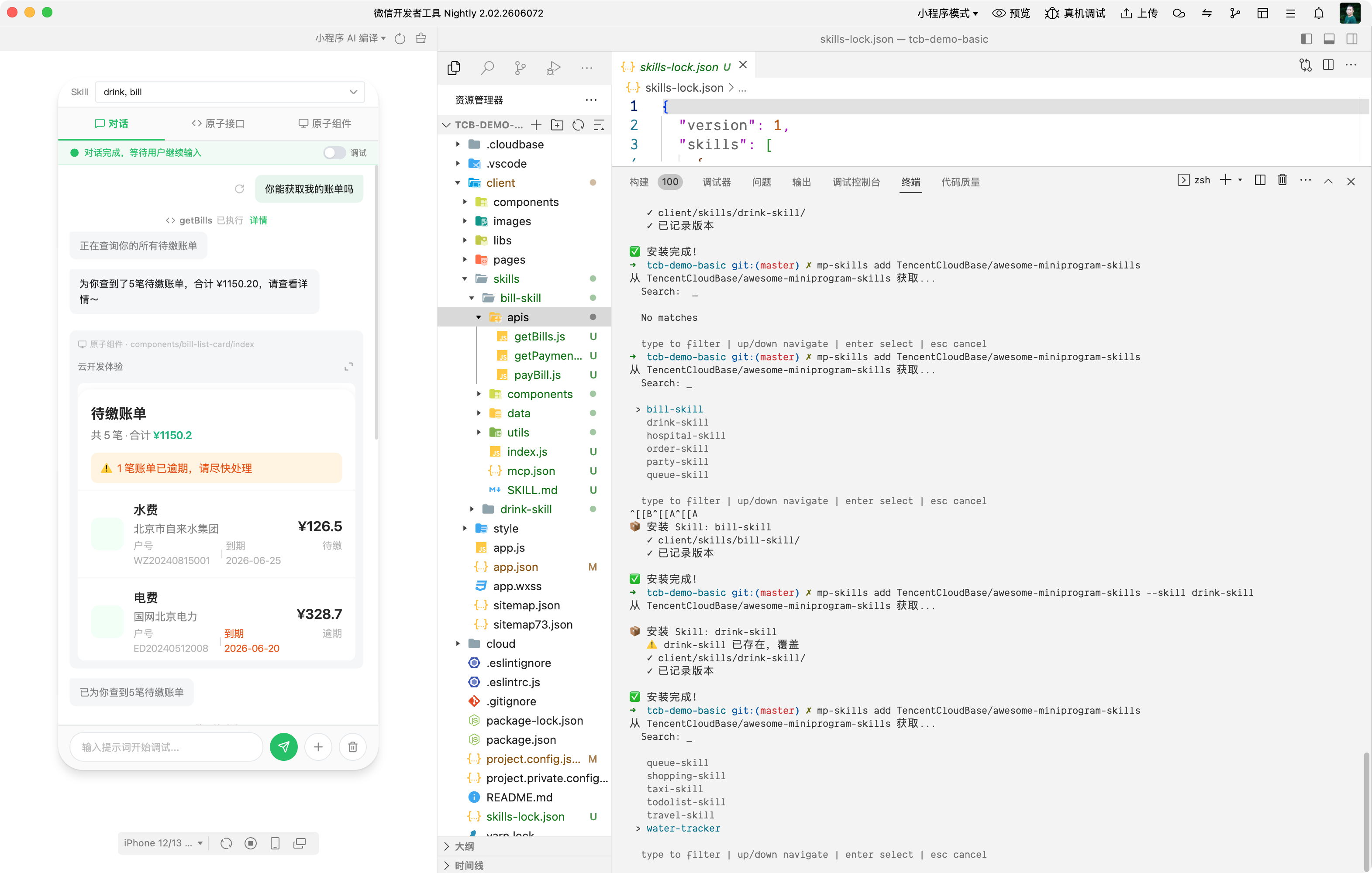Close the skills-lock.json editor tab
Screen dimensions: 1372x873
click(742, 65)
